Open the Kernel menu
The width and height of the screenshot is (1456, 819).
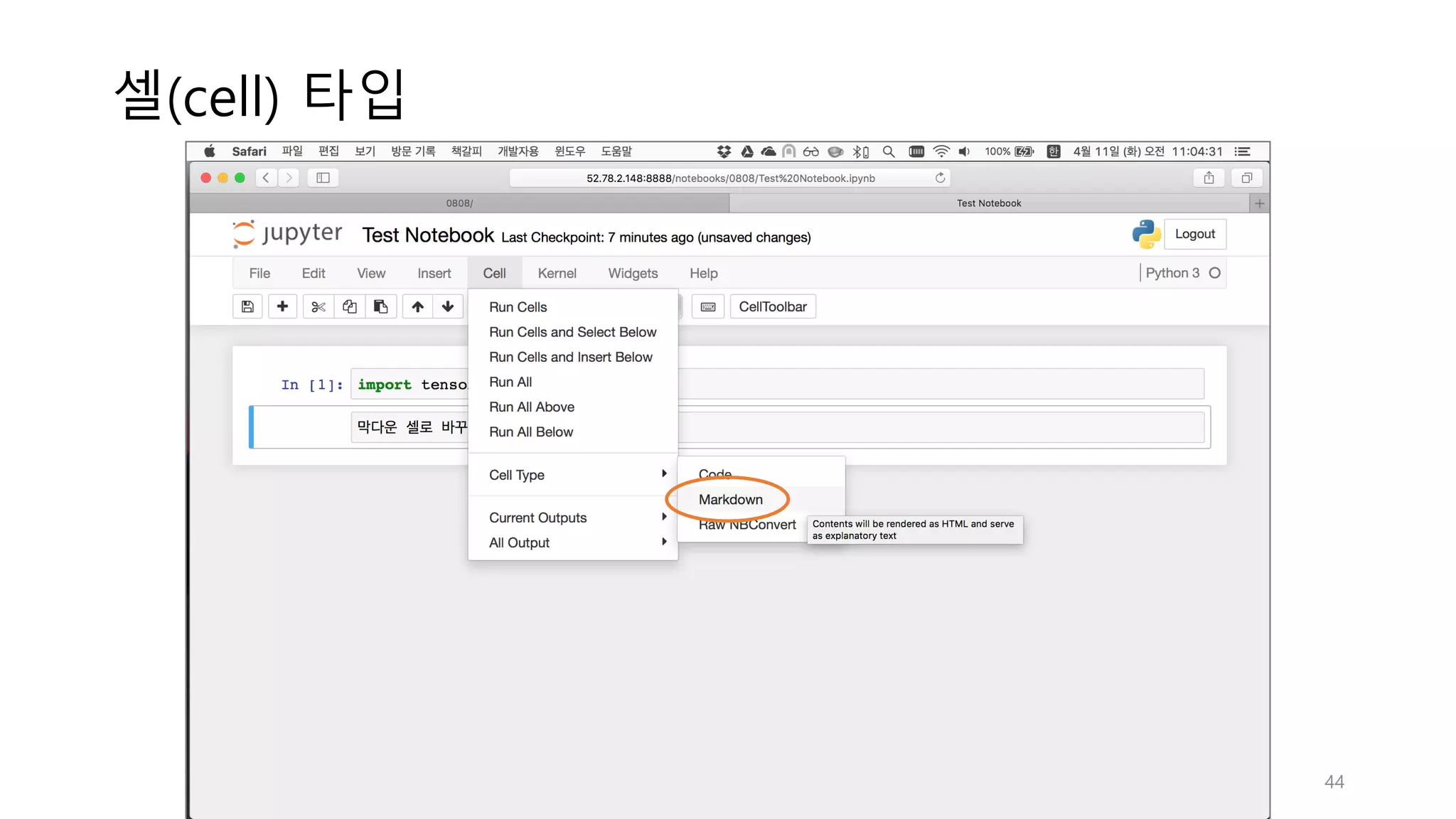(x=557, y=273)
